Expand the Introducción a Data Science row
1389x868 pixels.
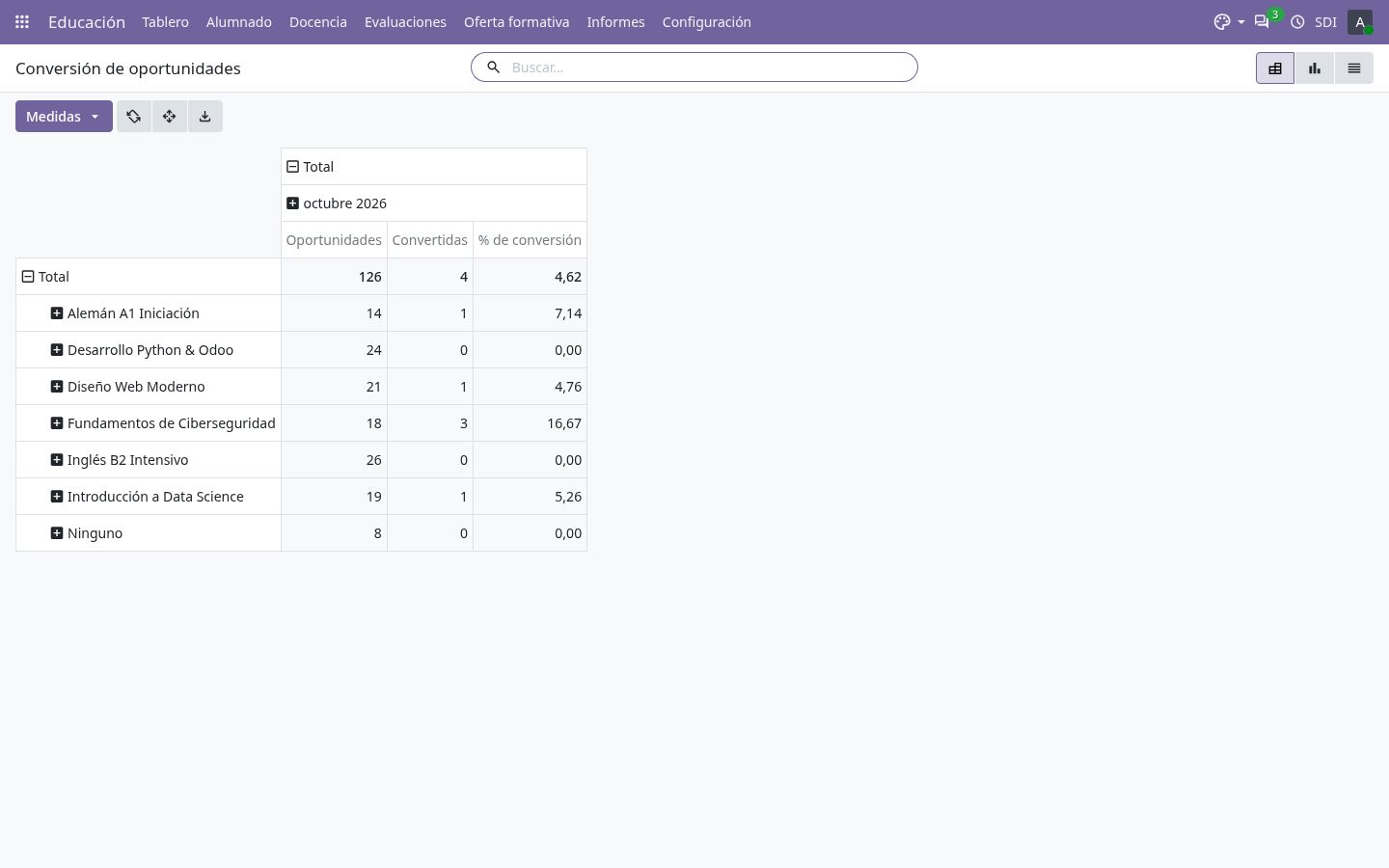pyautogui.click(x=148, y=497)
